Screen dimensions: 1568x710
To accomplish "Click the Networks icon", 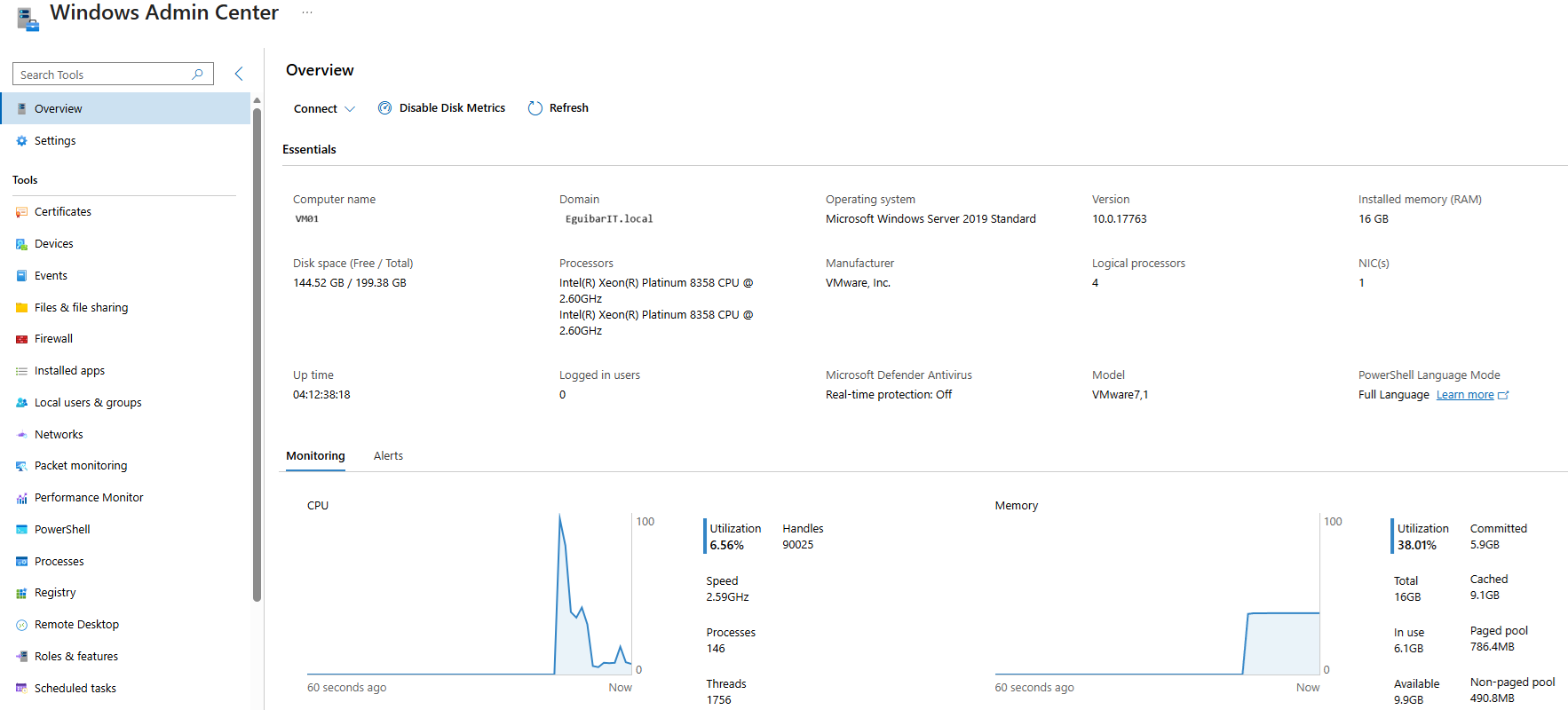I will pyautogui.click(x=21, y=435).
